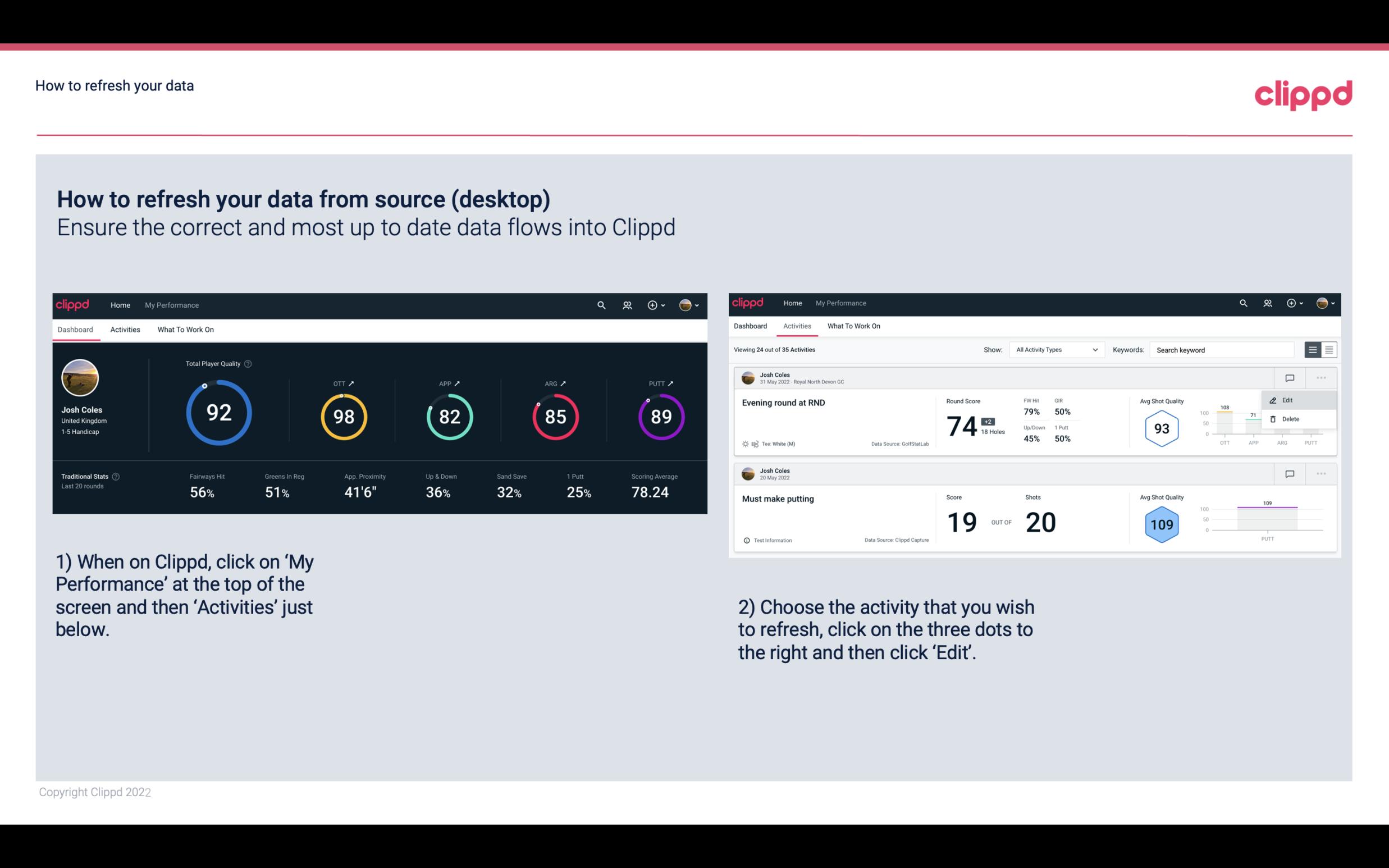Image resolution: width=1389 pixels, height=868 pixels.
Task: Click the Clippd home logo icon
Action: (74, 304)
